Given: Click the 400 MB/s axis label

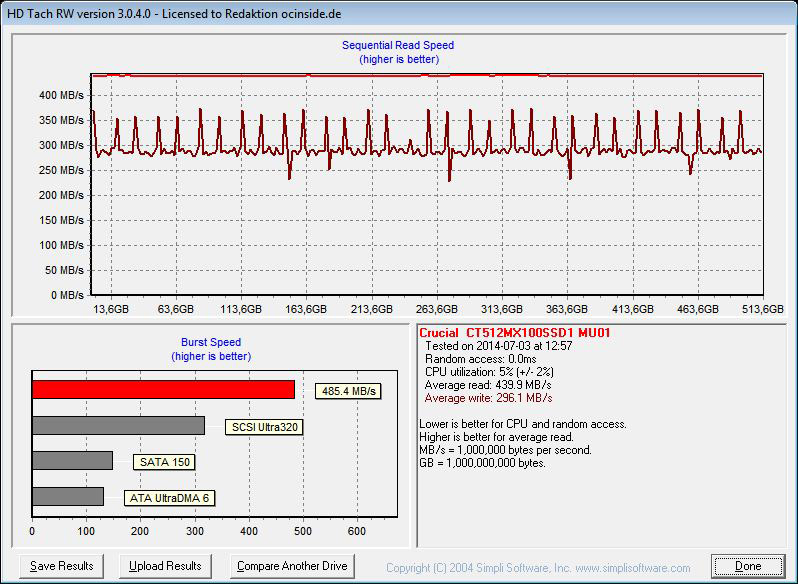Looking at the screenshot, I should pyautogui.click(x=62, y=95).
